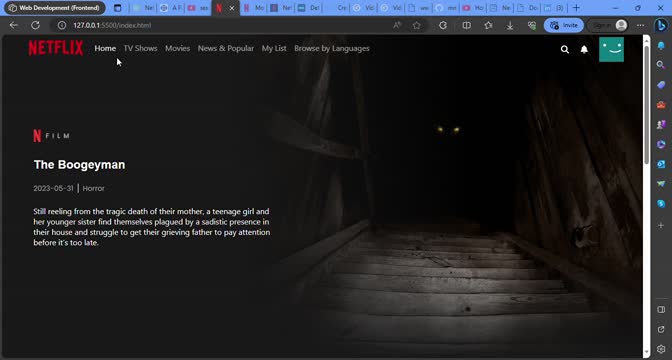
Task: Refresh the page with the reload icon
Action: (35, 25)
